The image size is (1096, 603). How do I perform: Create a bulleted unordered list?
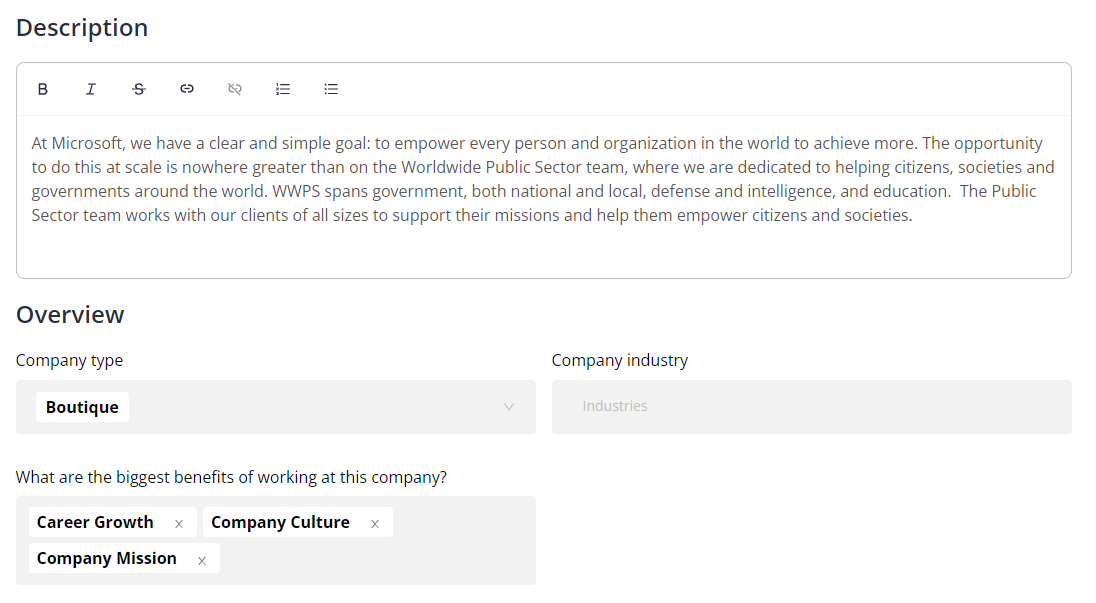[331, 89]
